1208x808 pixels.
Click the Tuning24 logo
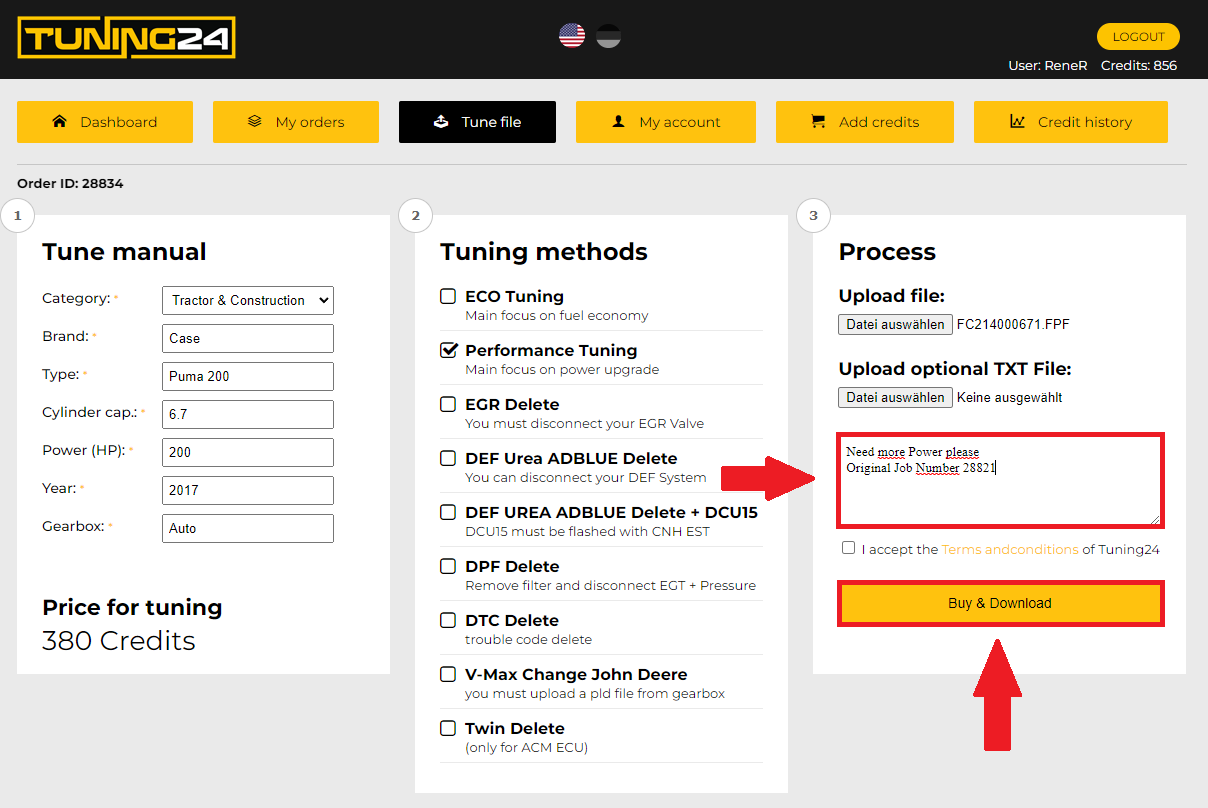pyautogui.click(x=126, y=38)
